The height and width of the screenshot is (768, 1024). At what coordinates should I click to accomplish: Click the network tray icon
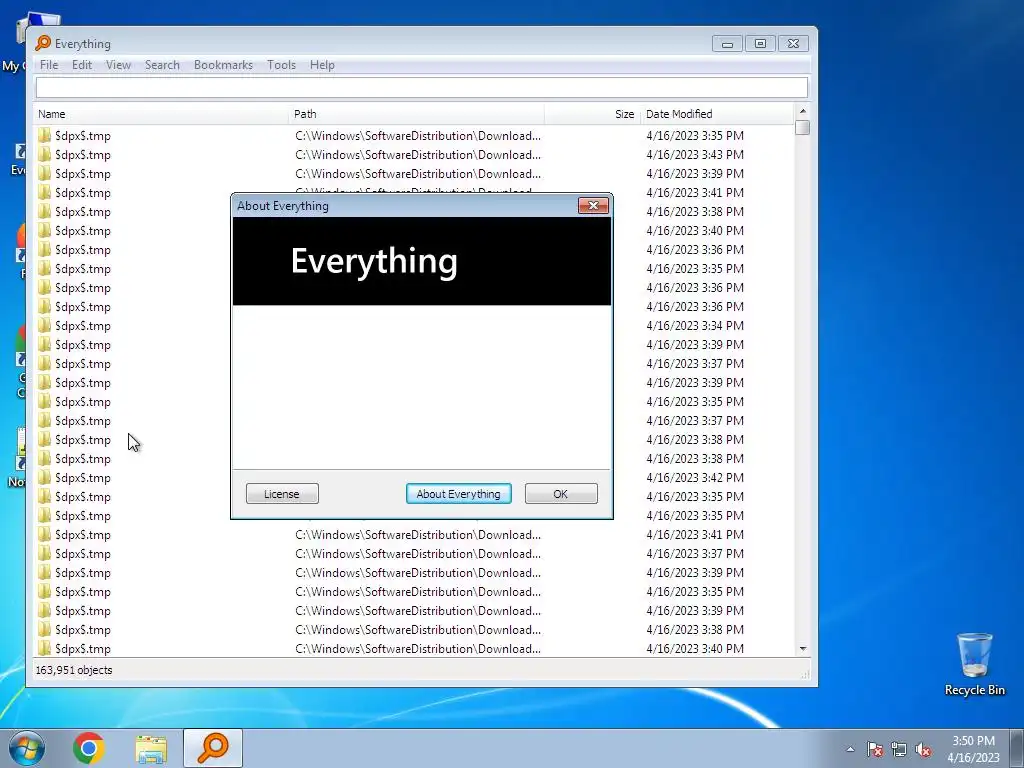899,749
